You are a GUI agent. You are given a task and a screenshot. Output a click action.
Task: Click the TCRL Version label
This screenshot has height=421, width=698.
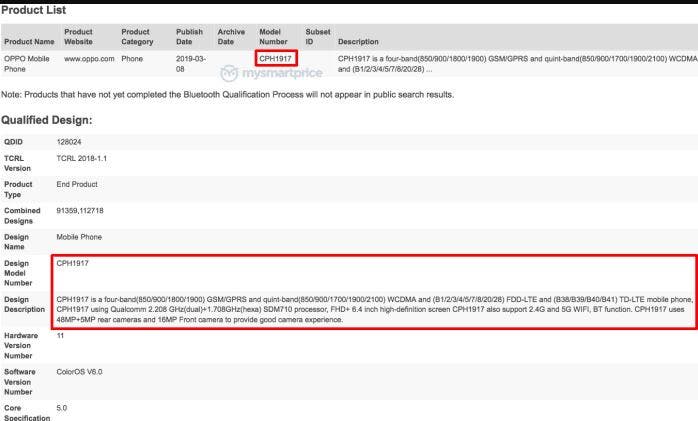pyautogui.click(x=17, y=163)
